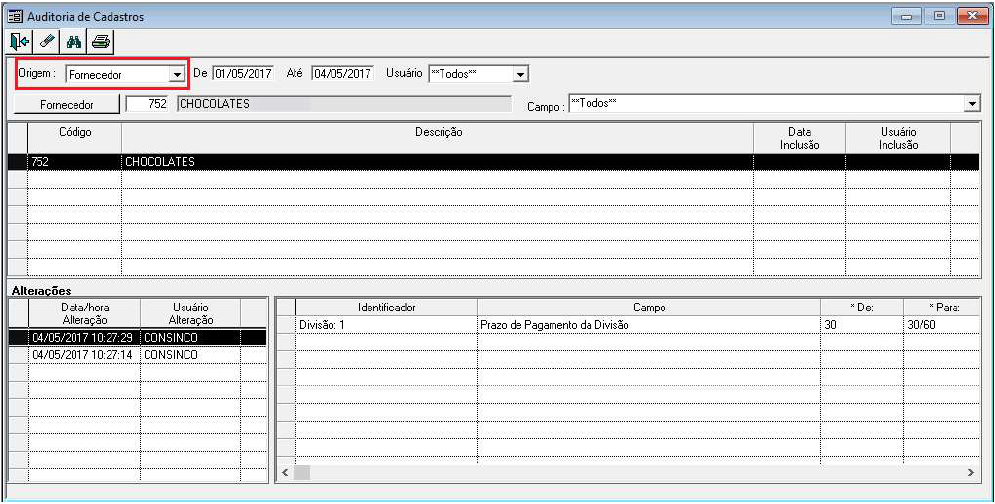
Task: Click the Descrição column header
Action: (437, 138)
